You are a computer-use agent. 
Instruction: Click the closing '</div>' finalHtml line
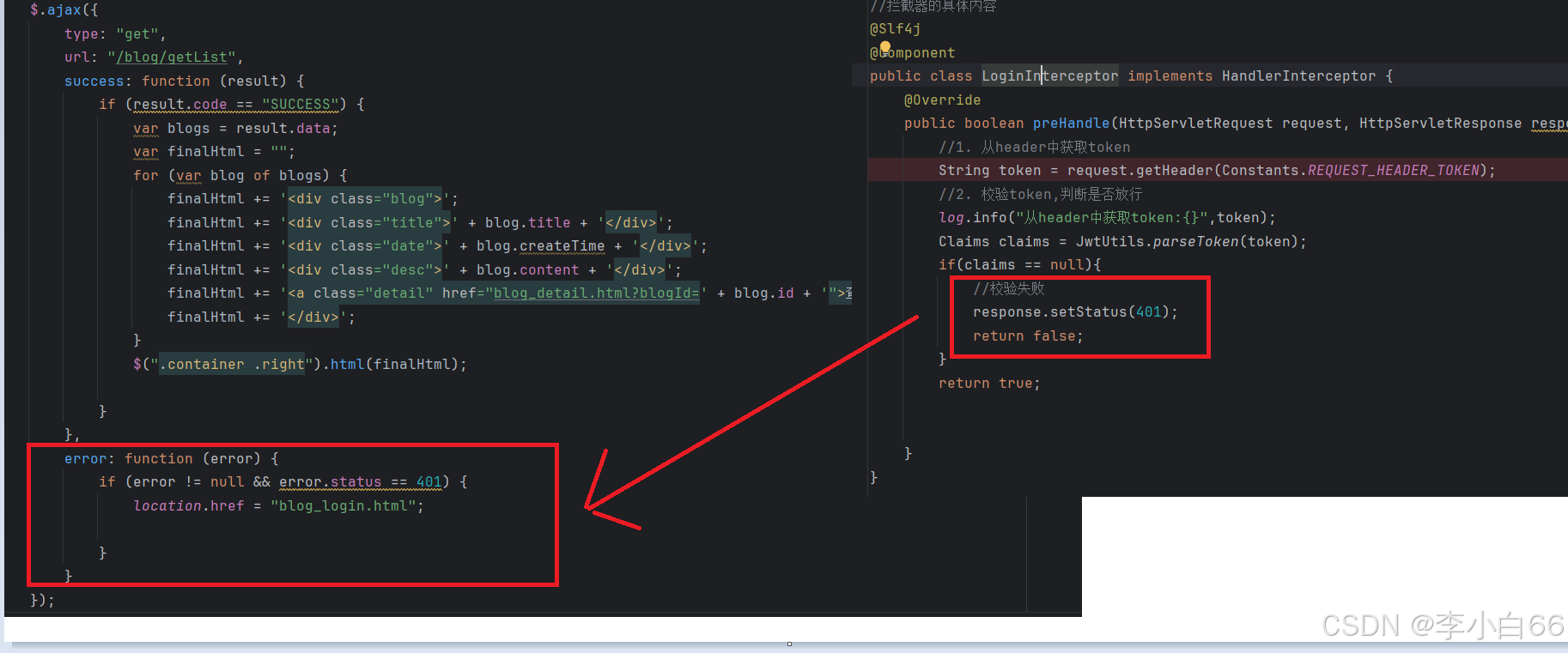coord(261,317)
